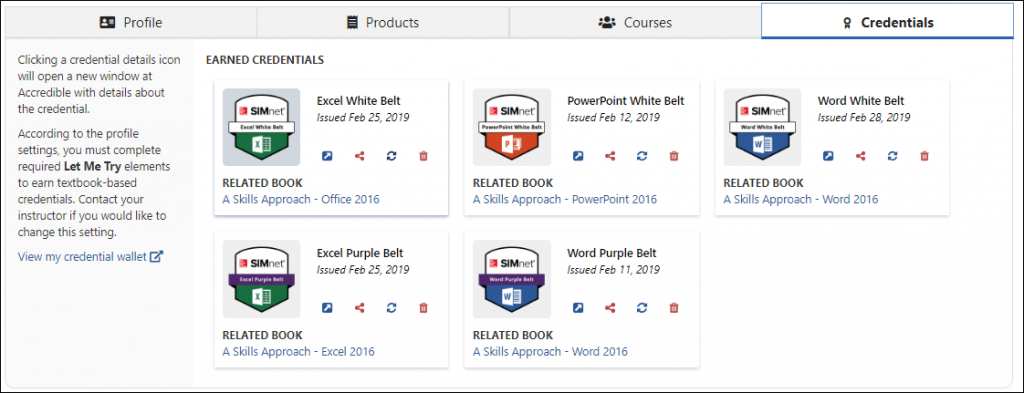Delete the Word White Belt credential
1024x393 pixels.
pyautogui.click(x=924, y=156)
